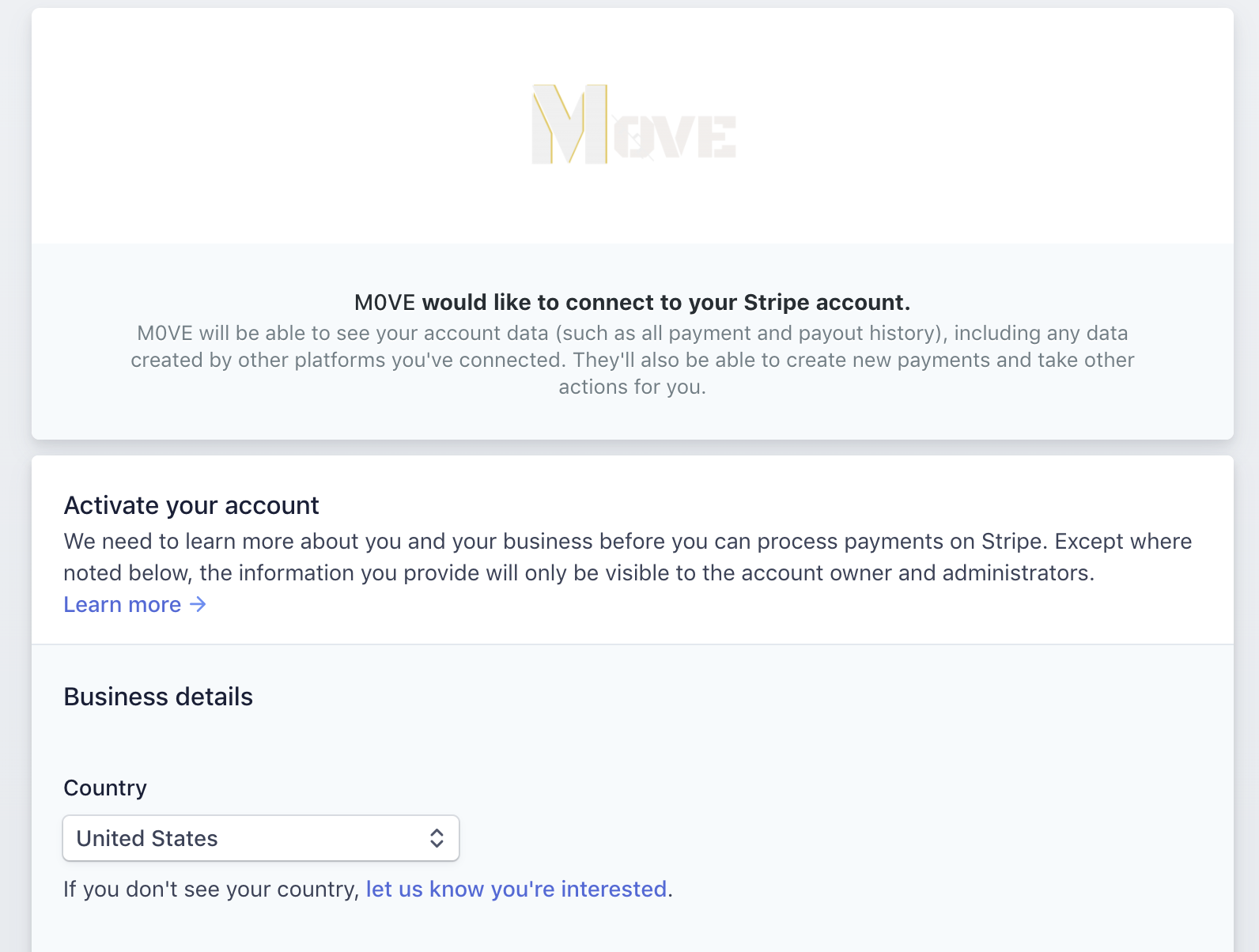Click the 'OVE' portion of the logo

tap(674, 137)
